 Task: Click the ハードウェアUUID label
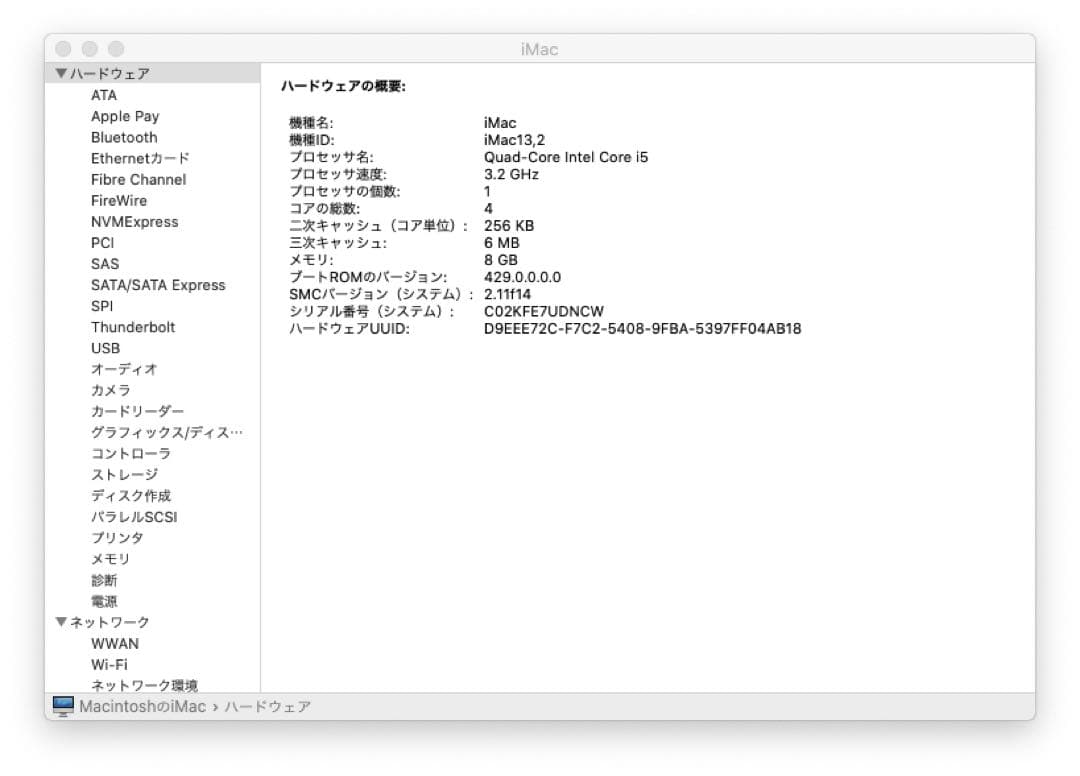click(x=349, y=328)
